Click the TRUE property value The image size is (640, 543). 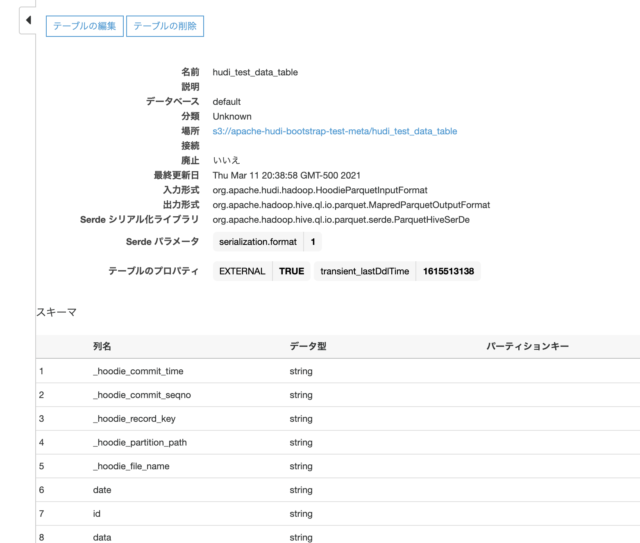291,271
